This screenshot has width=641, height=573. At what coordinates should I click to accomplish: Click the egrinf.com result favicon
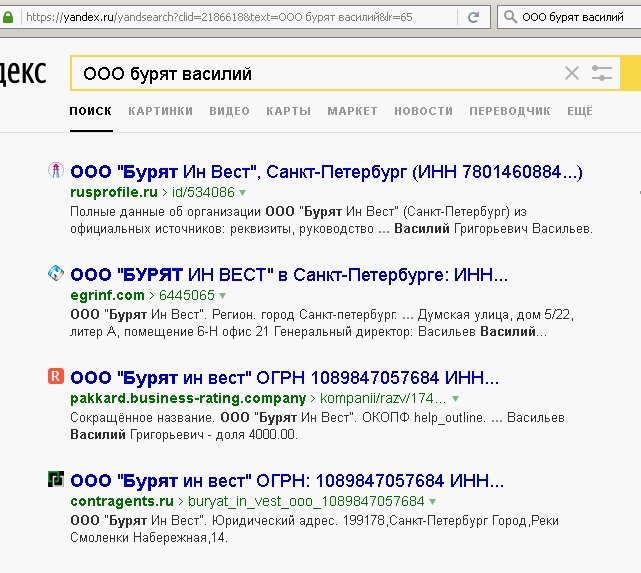(56, 273)
